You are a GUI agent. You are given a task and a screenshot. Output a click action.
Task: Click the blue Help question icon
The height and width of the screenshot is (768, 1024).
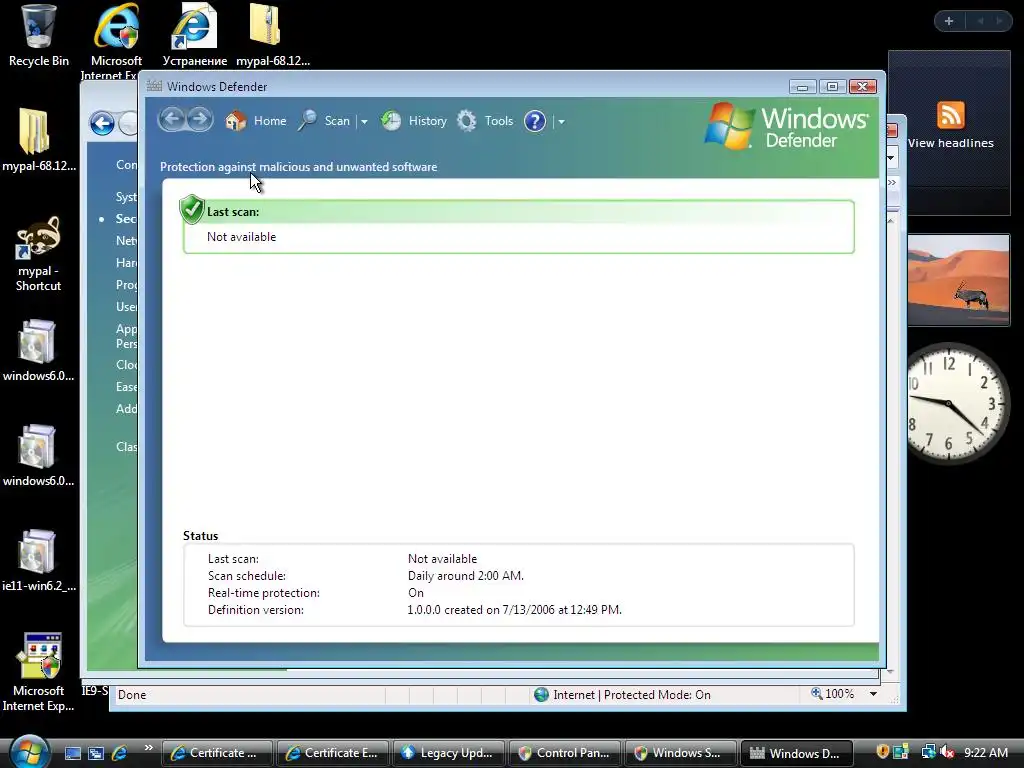(x=535, y=121)
